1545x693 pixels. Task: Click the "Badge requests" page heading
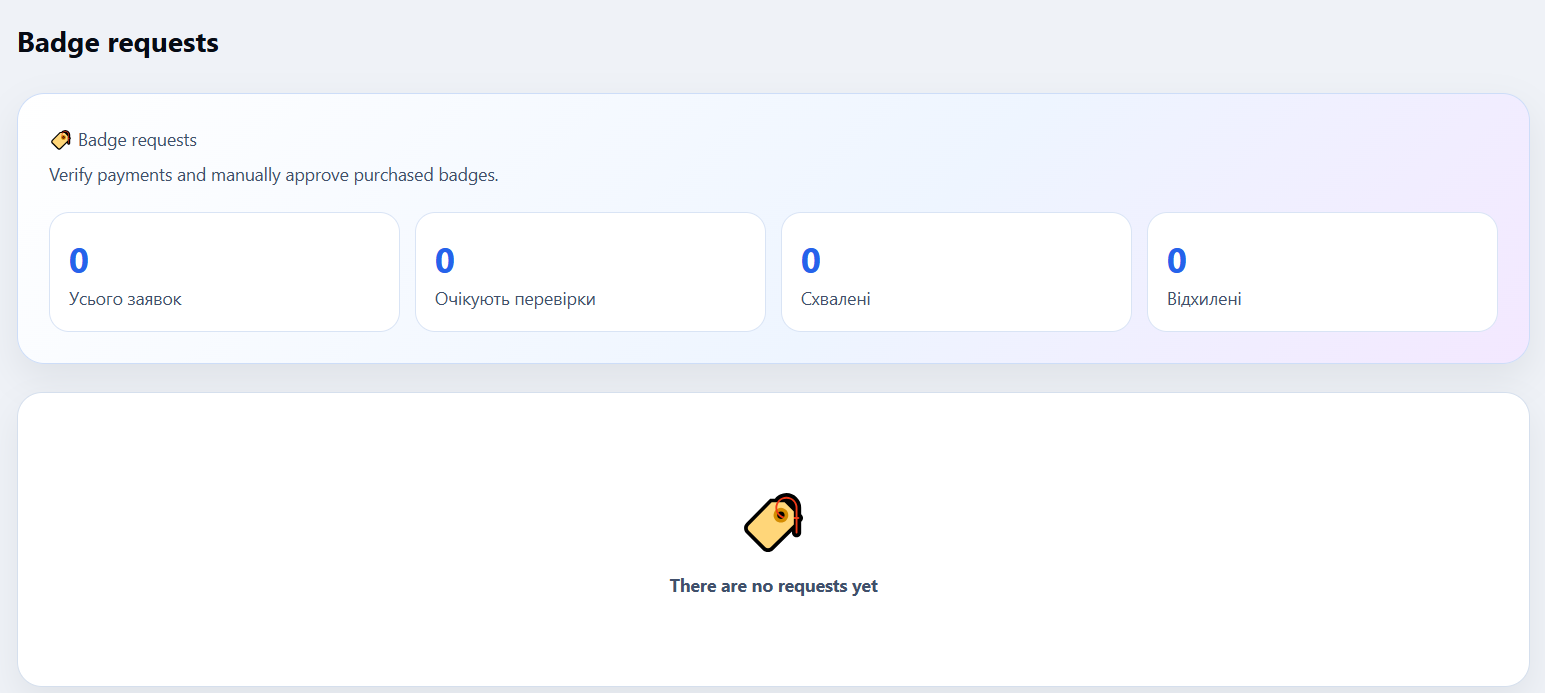118,43
